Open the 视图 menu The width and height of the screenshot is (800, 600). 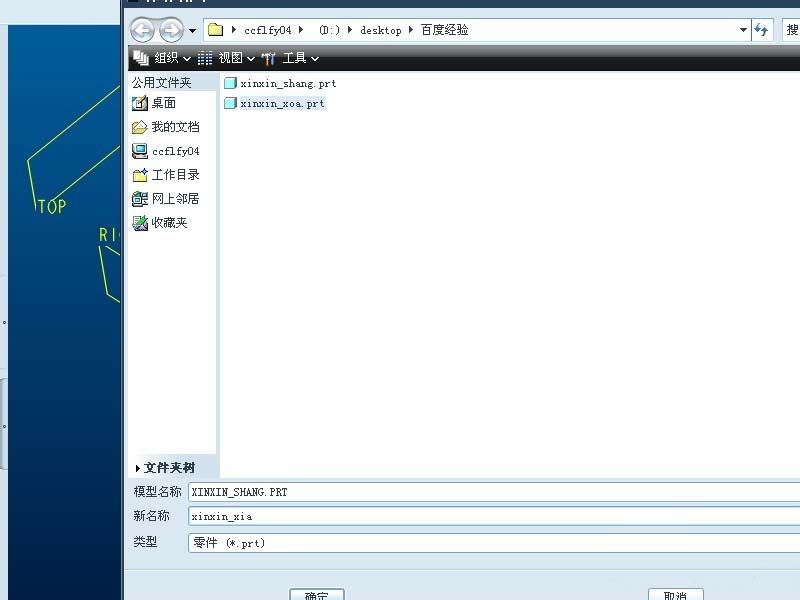pyautogui.click(x=236, y=58)
